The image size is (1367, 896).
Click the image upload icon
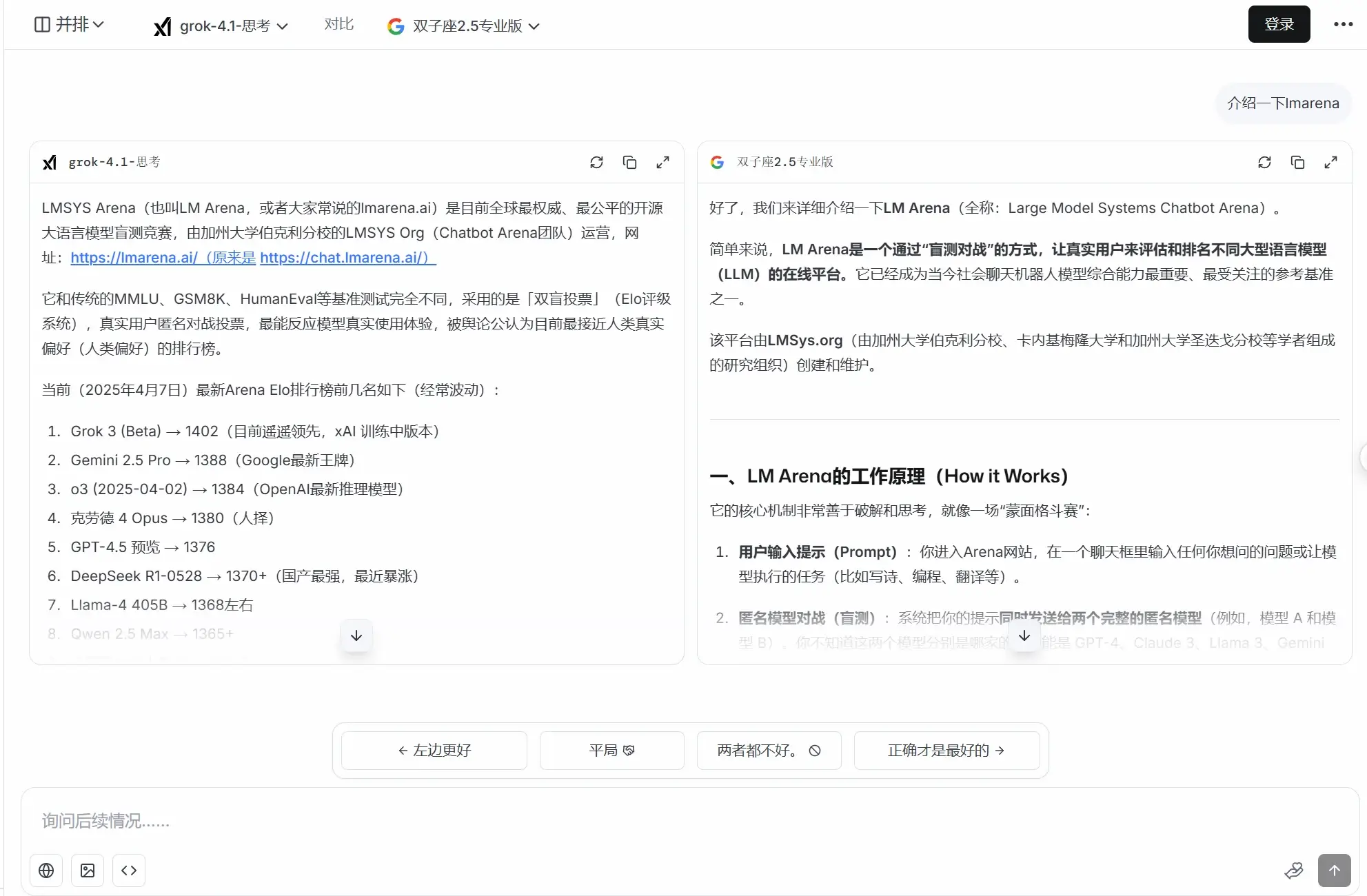88,870
